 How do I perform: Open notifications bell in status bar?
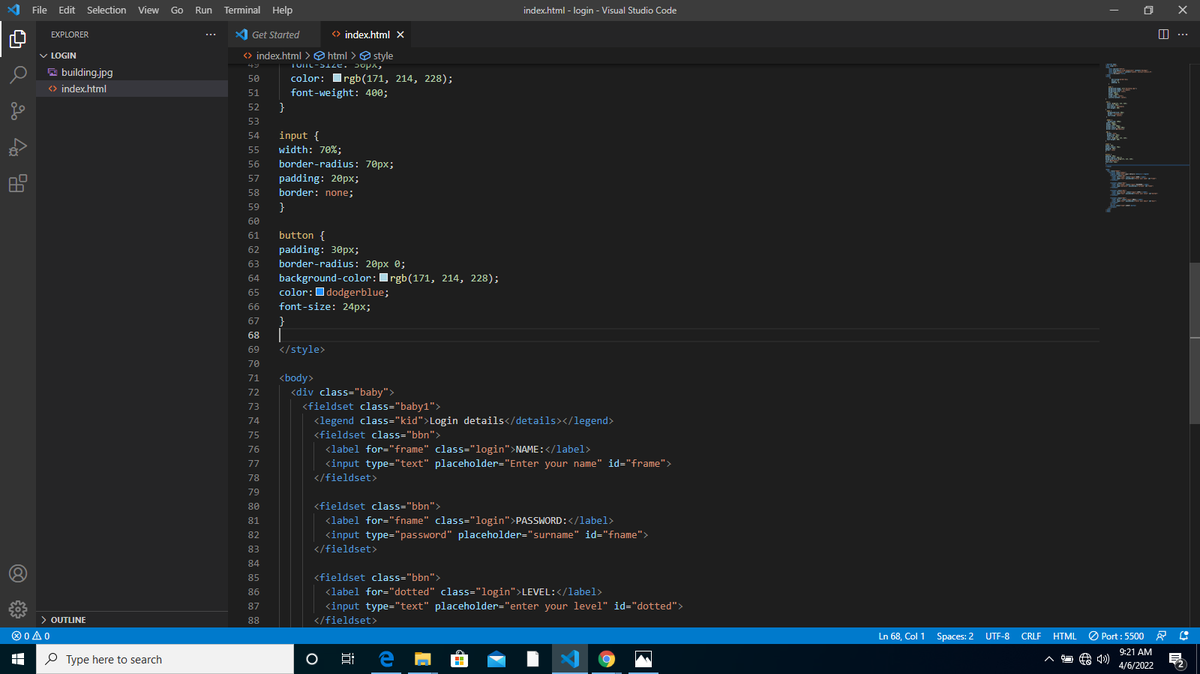1183,636
